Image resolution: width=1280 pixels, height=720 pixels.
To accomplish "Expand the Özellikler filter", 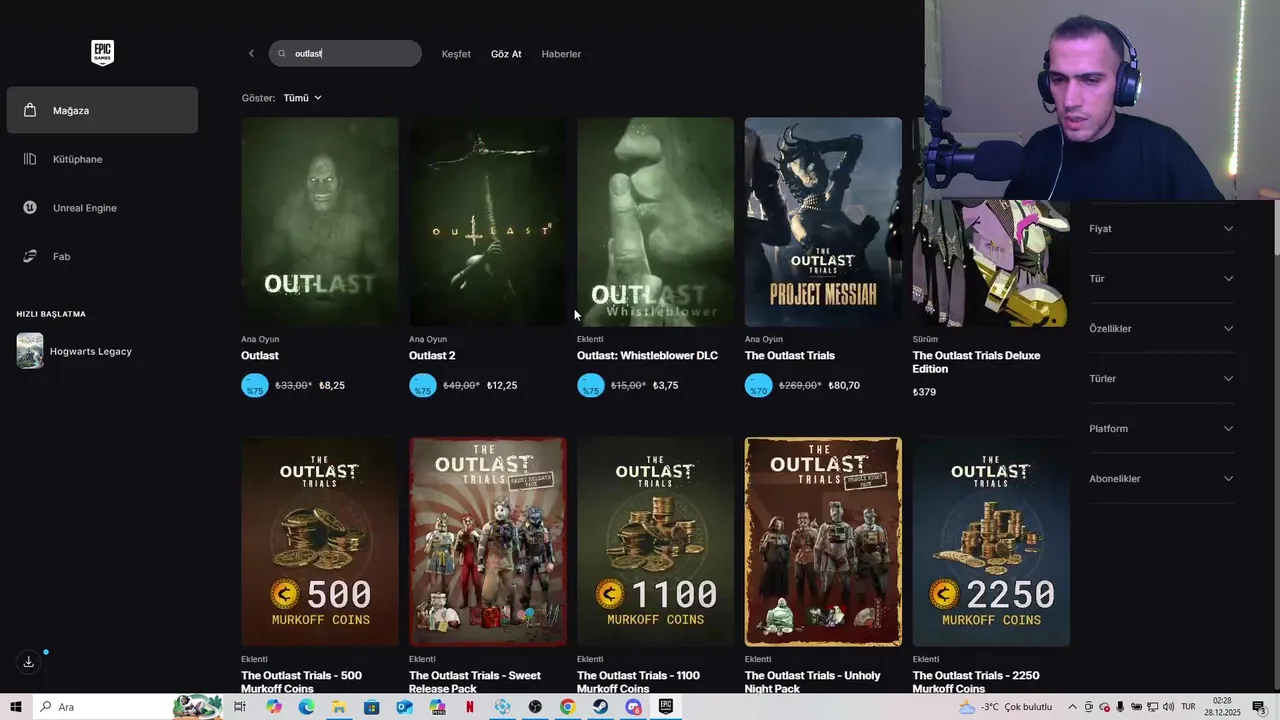I will click(x=1161, y=329).
